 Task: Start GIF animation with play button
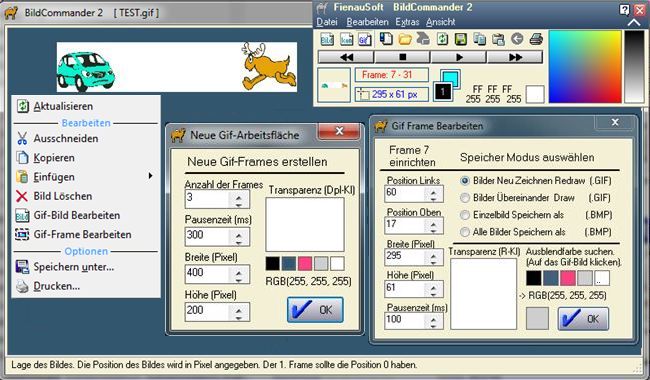(459, 57)
